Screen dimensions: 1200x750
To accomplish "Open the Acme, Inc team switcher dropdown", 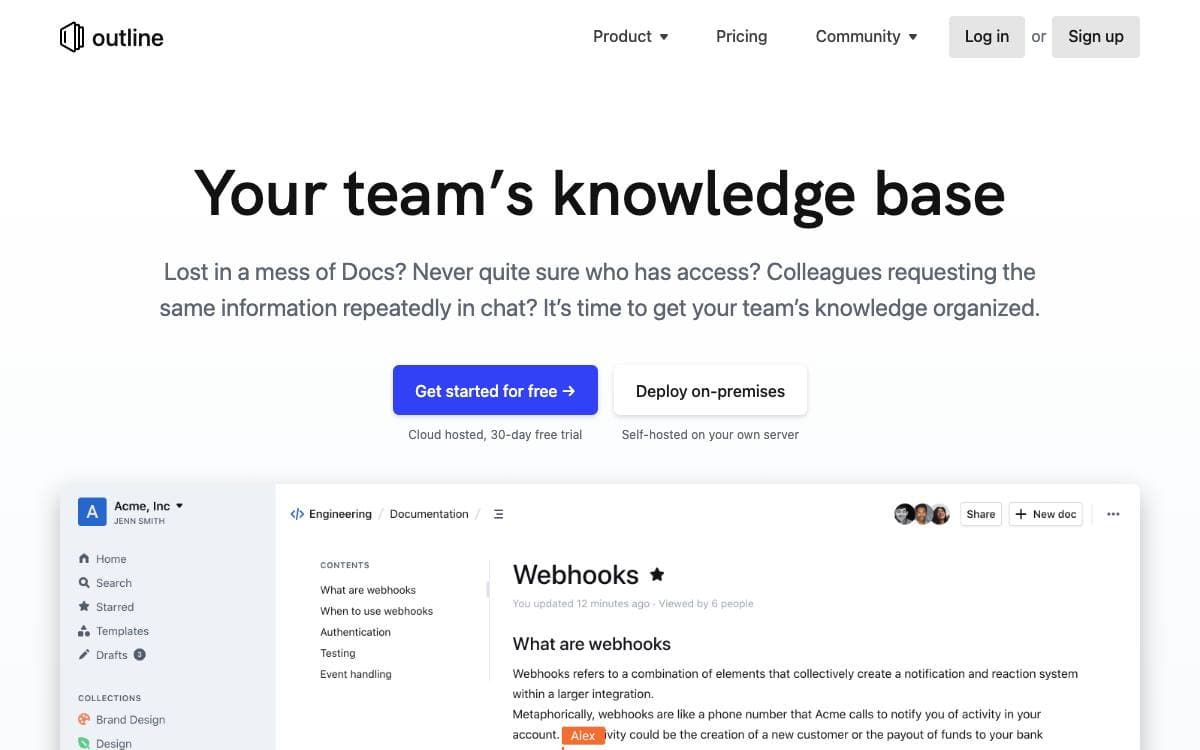I will pos(148,506).
